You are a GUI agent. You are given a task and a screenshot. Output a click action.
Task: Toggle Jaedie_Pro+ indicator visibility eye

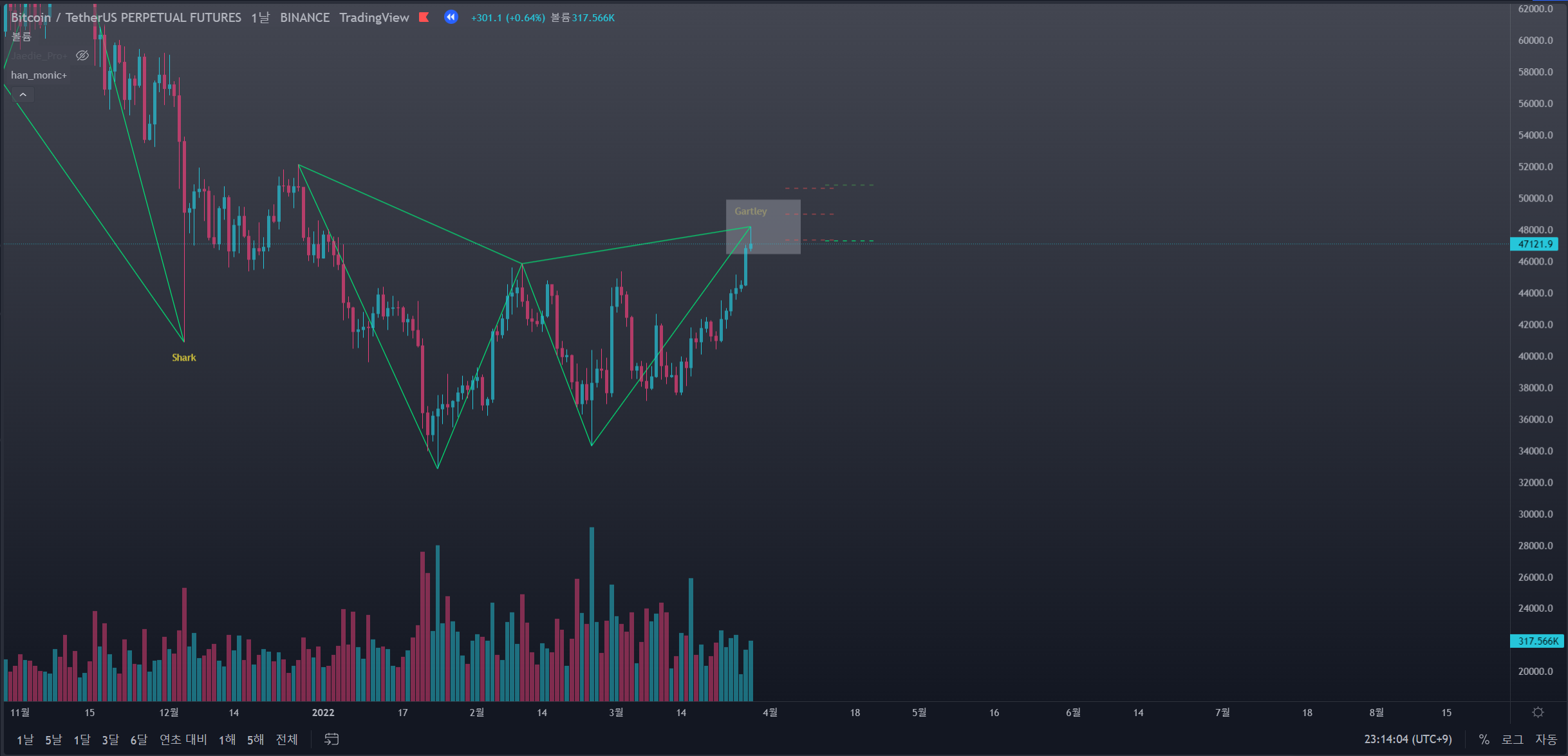pyautogui.click(x=82, y=56)
